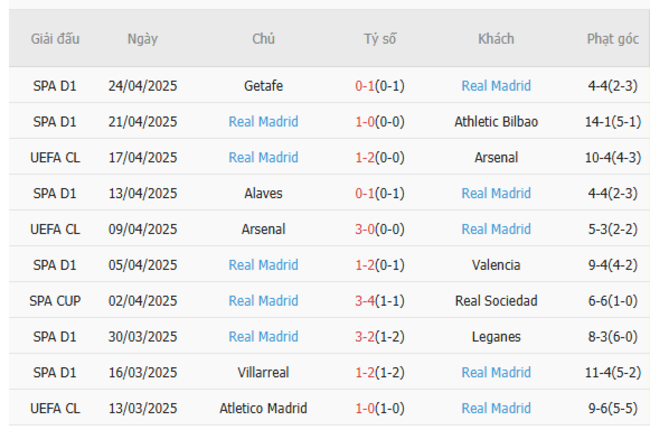Select the Giải đấu column header
The image size is (650, 430).
tap(55, 39)
